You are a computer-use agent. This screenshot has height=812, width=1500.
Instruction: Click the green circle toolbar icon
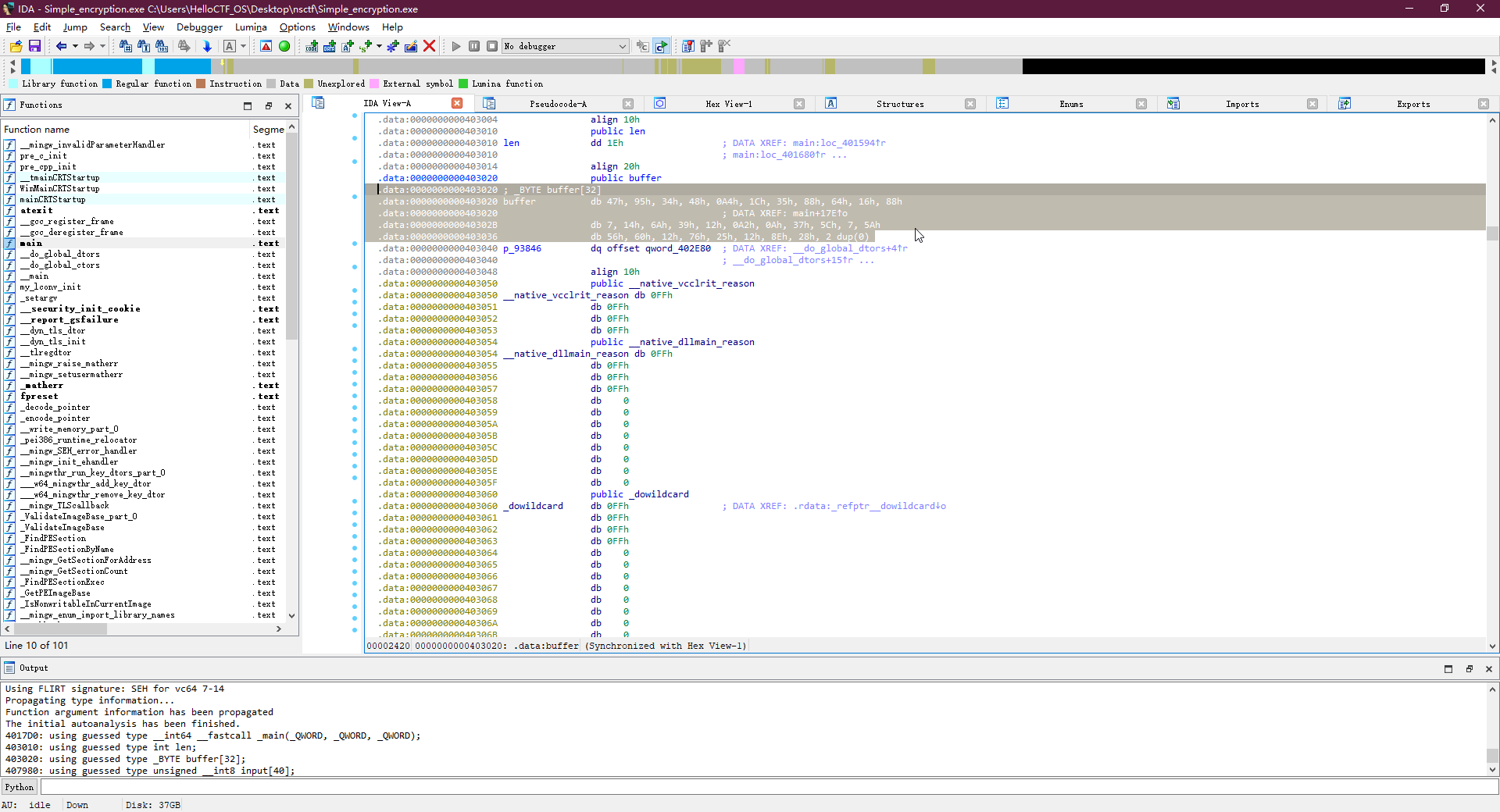[x=284, y=47]
